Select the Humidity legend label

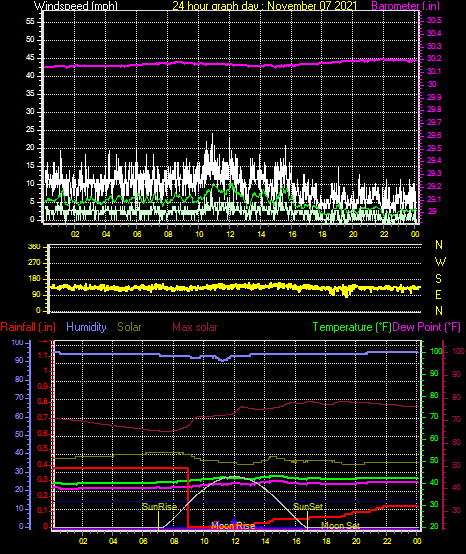(x=86, y=327)
